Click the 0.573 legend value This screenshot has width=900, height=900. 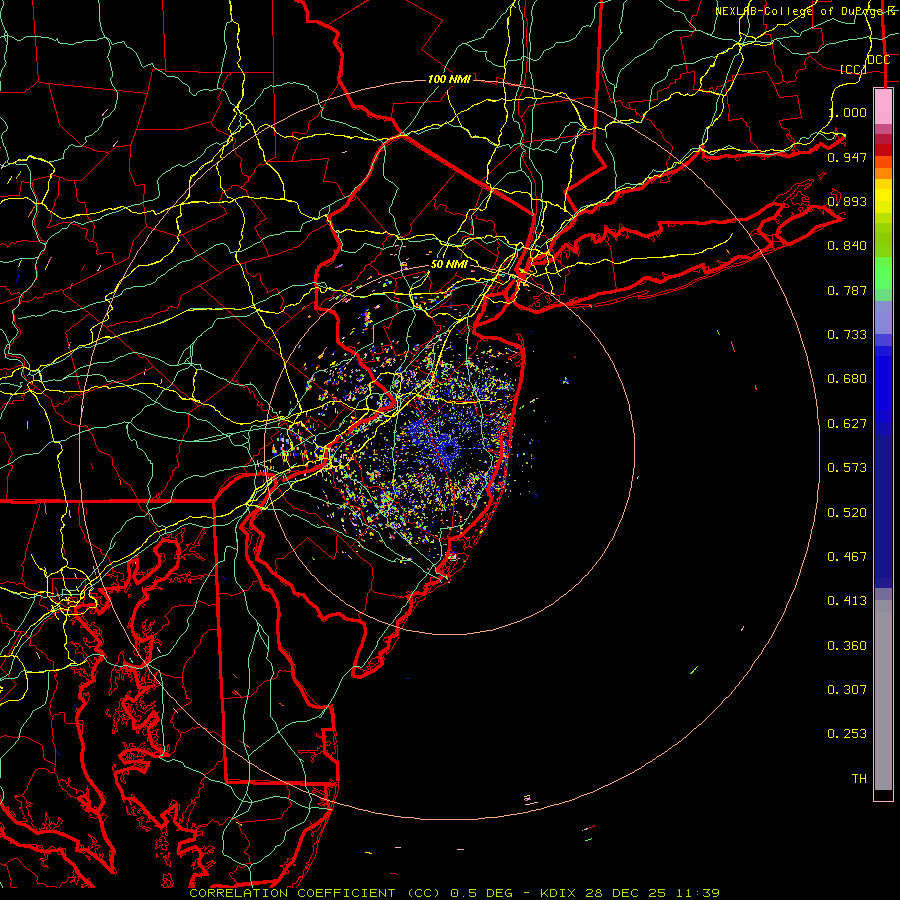(x=847, y=468)
